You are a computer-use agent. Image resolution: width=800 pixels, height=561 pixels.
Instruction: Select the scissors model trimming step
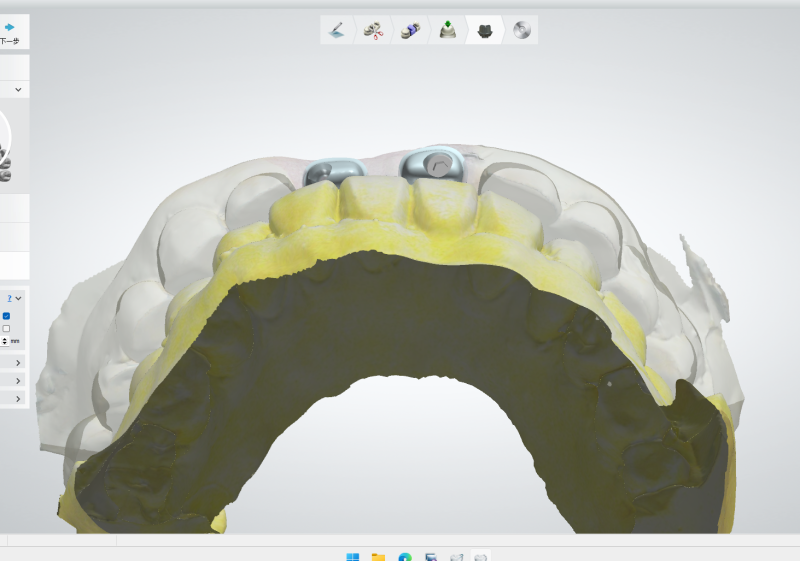point(373,30)
